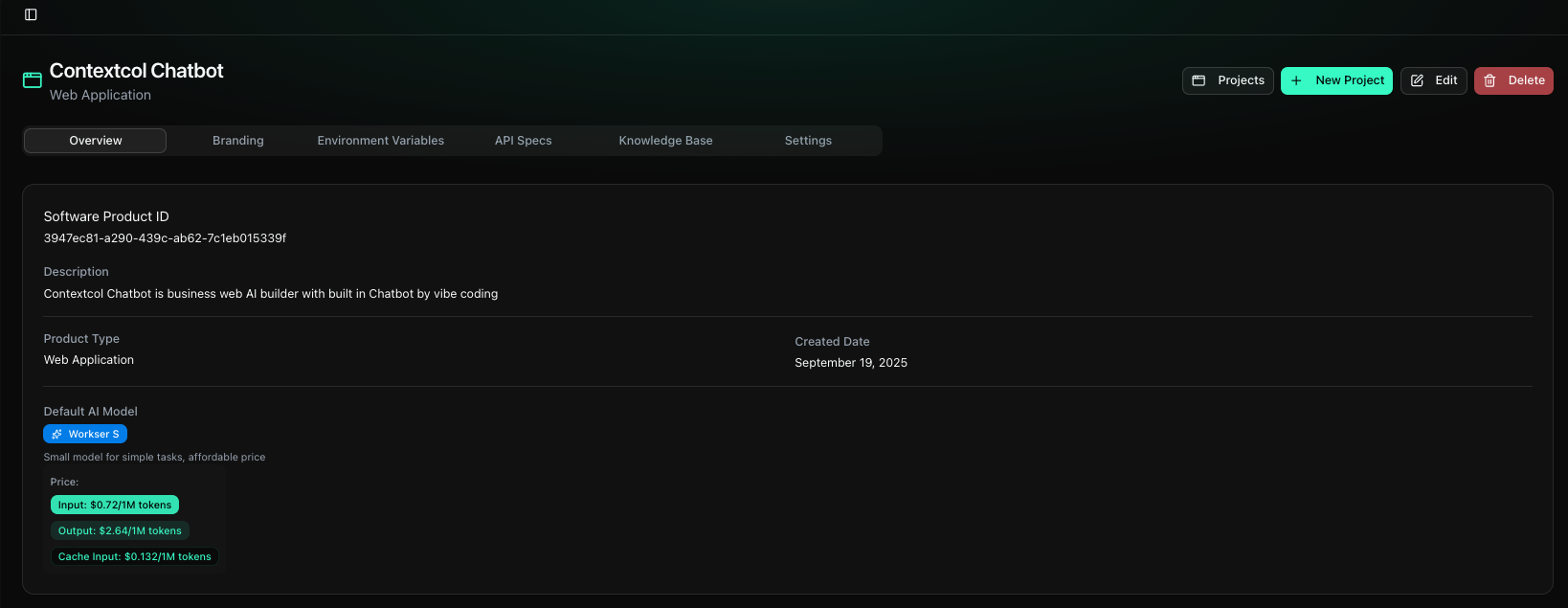The image size is (1568, 608).
Task: Click the Input $0.72/1M tokens badge
Action: pyautogui.click(x=115, y=505)
